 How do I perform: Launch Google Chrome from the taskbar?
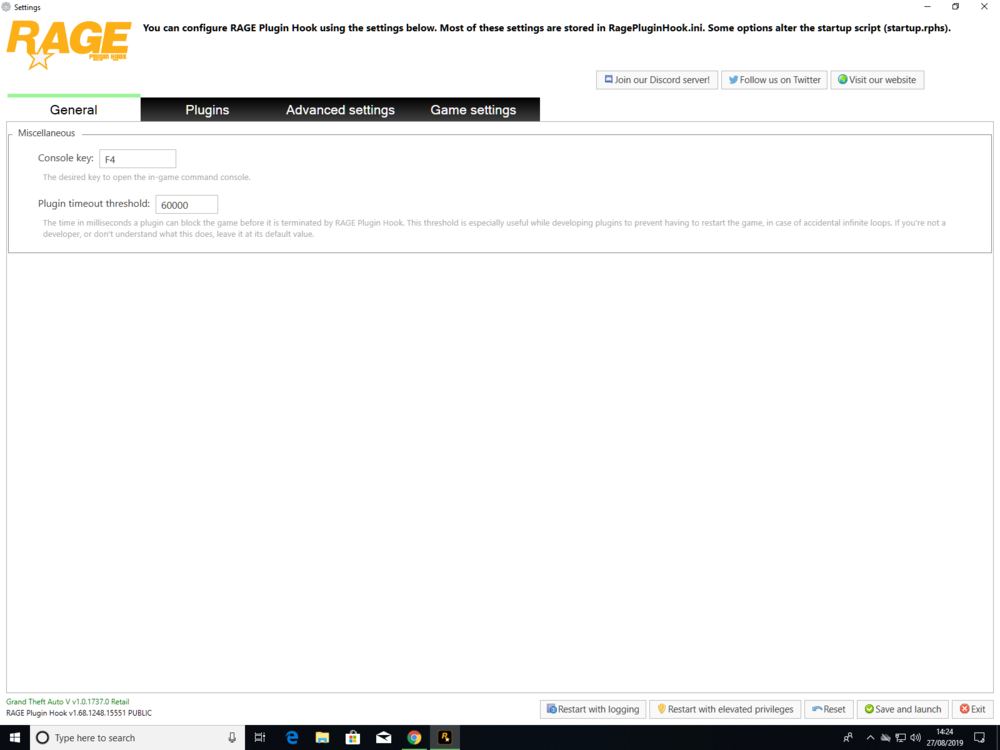pos(414,737)
